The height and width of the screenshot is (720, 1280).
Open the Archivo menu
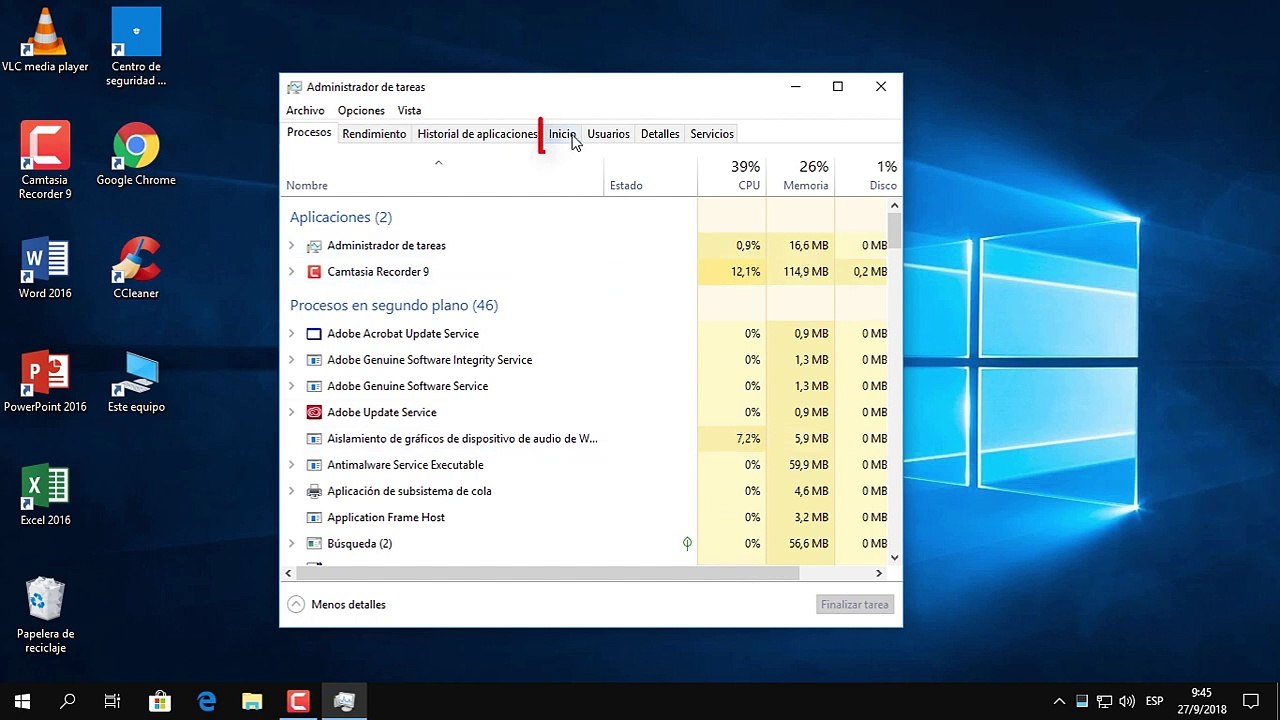[305, 111]
